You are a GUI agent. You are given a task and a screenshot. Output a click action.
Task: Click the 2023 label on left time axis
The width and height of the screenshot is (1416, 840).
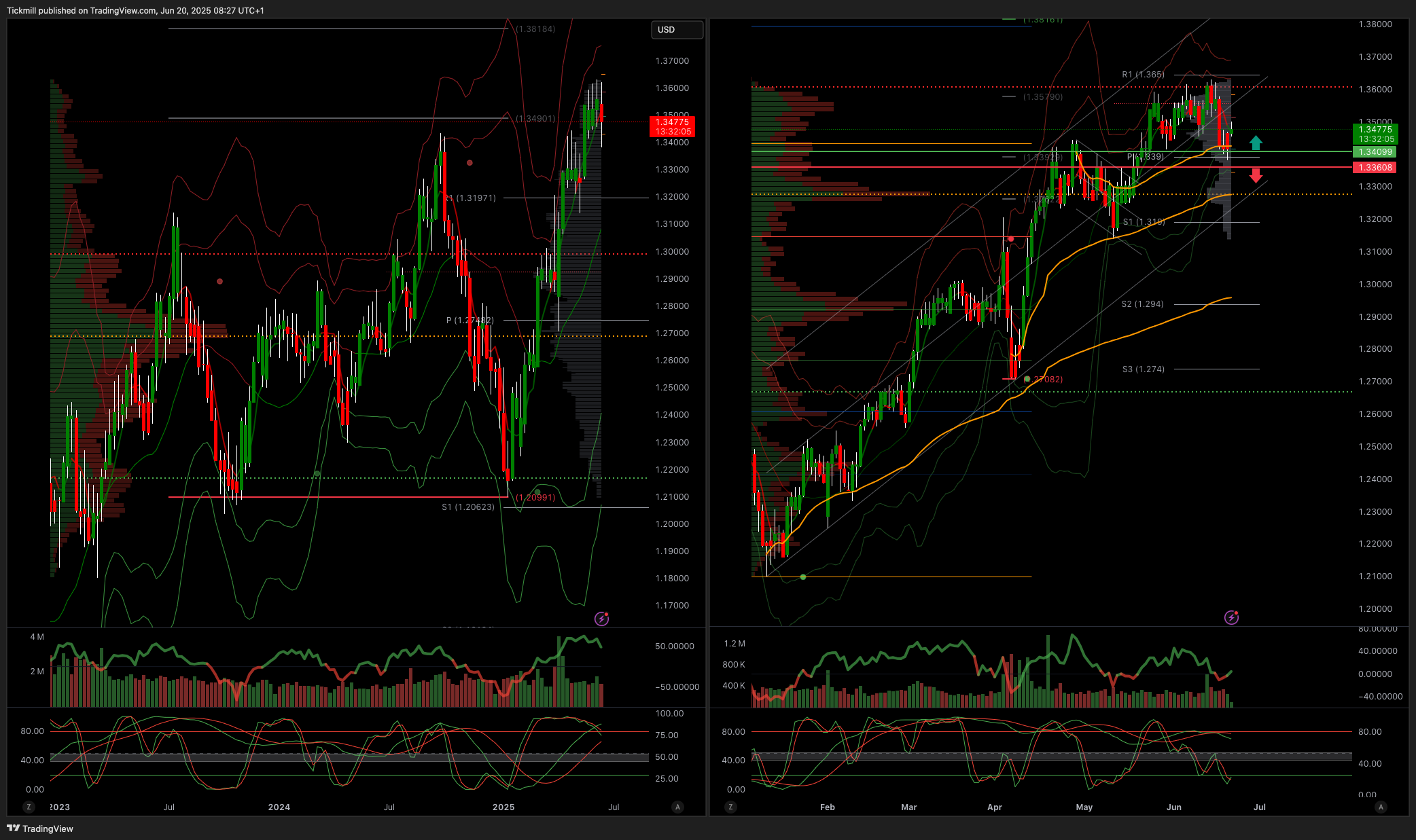coord(60,807)
